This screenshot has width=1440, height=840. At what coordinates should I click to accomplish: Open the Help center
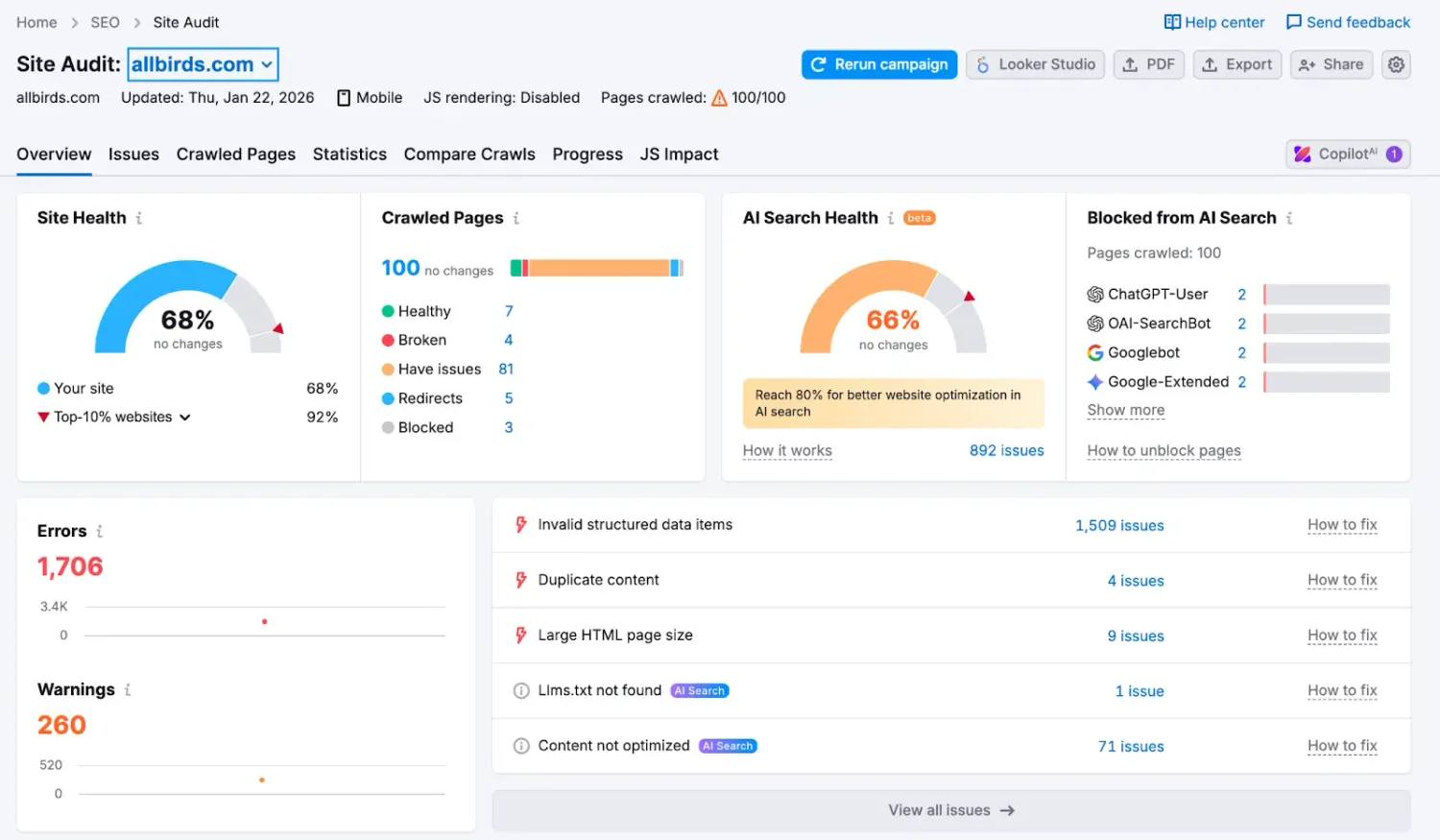tap(1213, 21)
